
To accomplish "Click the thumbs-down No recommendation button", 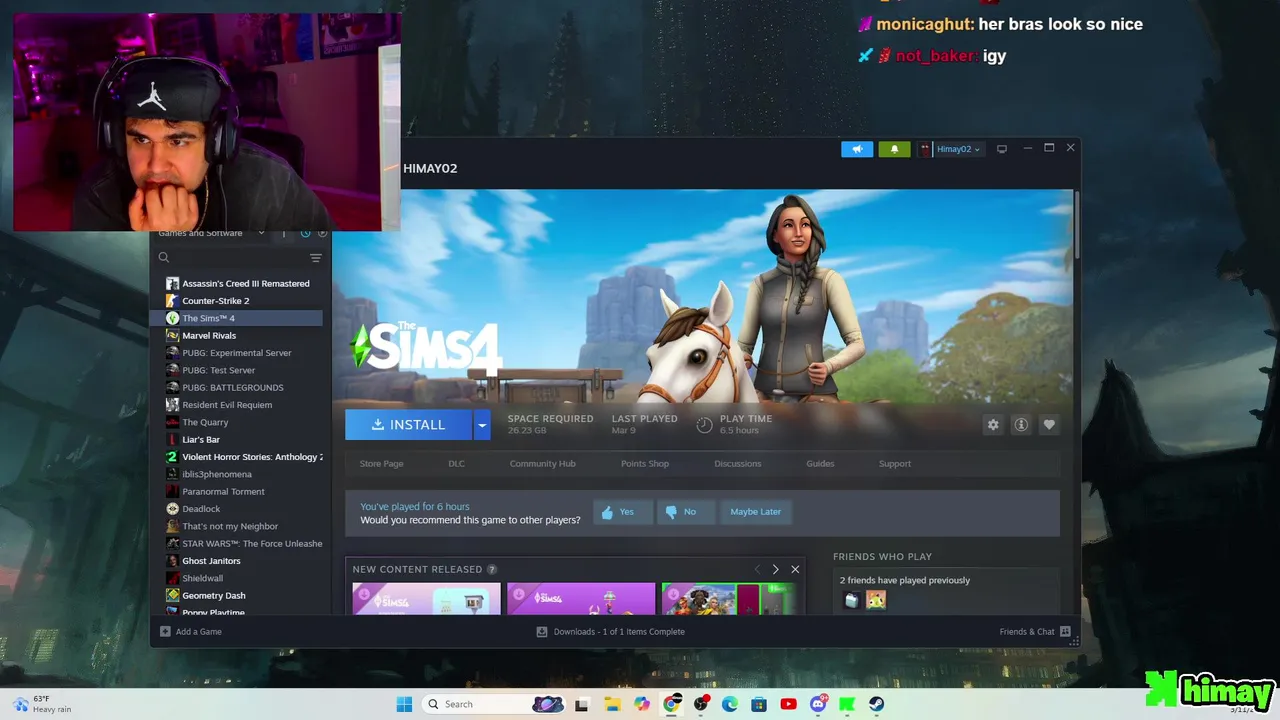I will [685, 512].
